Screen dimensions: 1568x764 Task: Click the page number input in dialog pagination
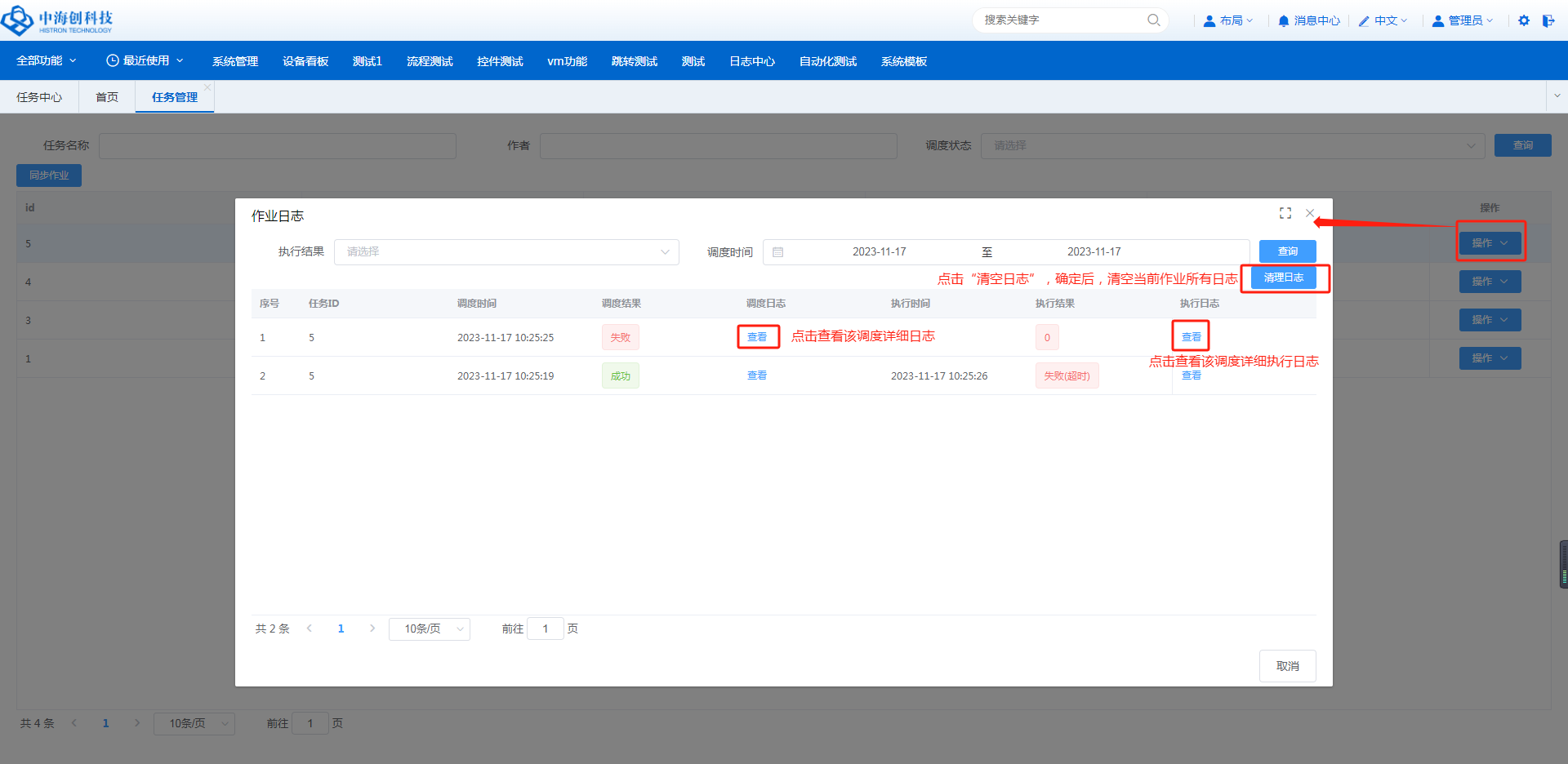pos(545,629)
